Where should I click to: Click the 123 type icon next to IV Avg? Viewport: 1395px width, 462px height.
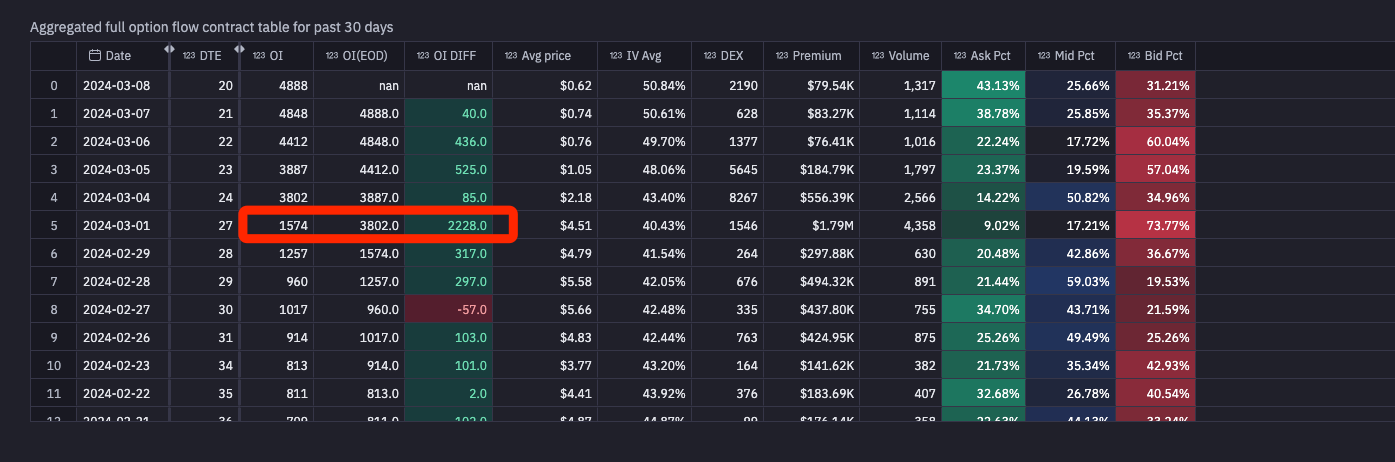[x=616, y=56]
